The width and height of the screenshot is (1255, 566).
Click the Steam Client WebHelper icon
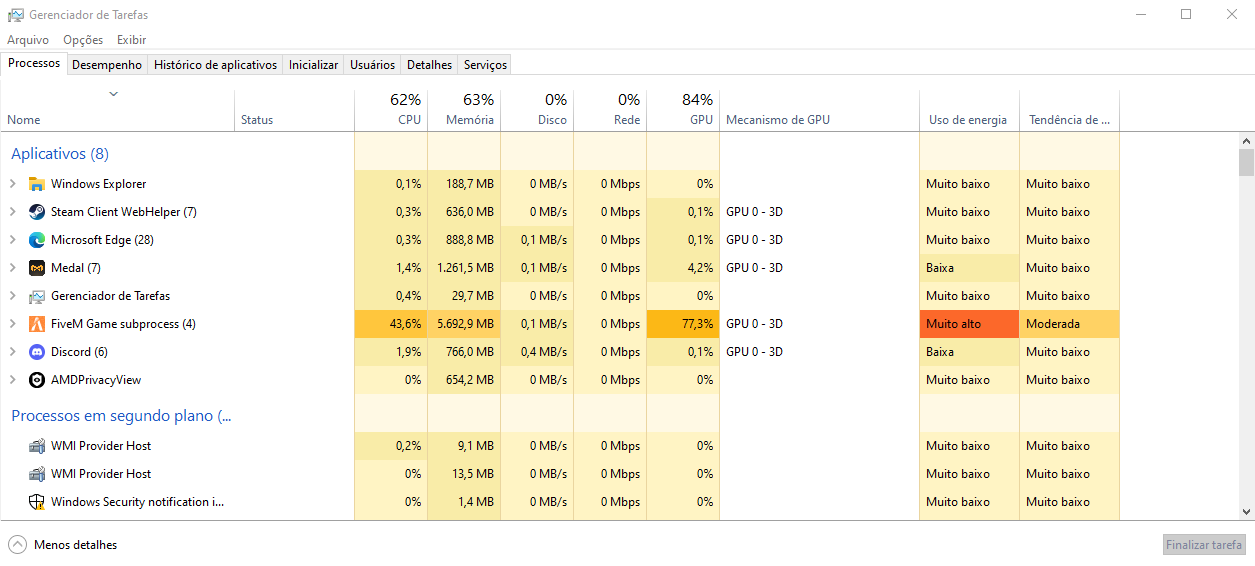tap(37, 212)
